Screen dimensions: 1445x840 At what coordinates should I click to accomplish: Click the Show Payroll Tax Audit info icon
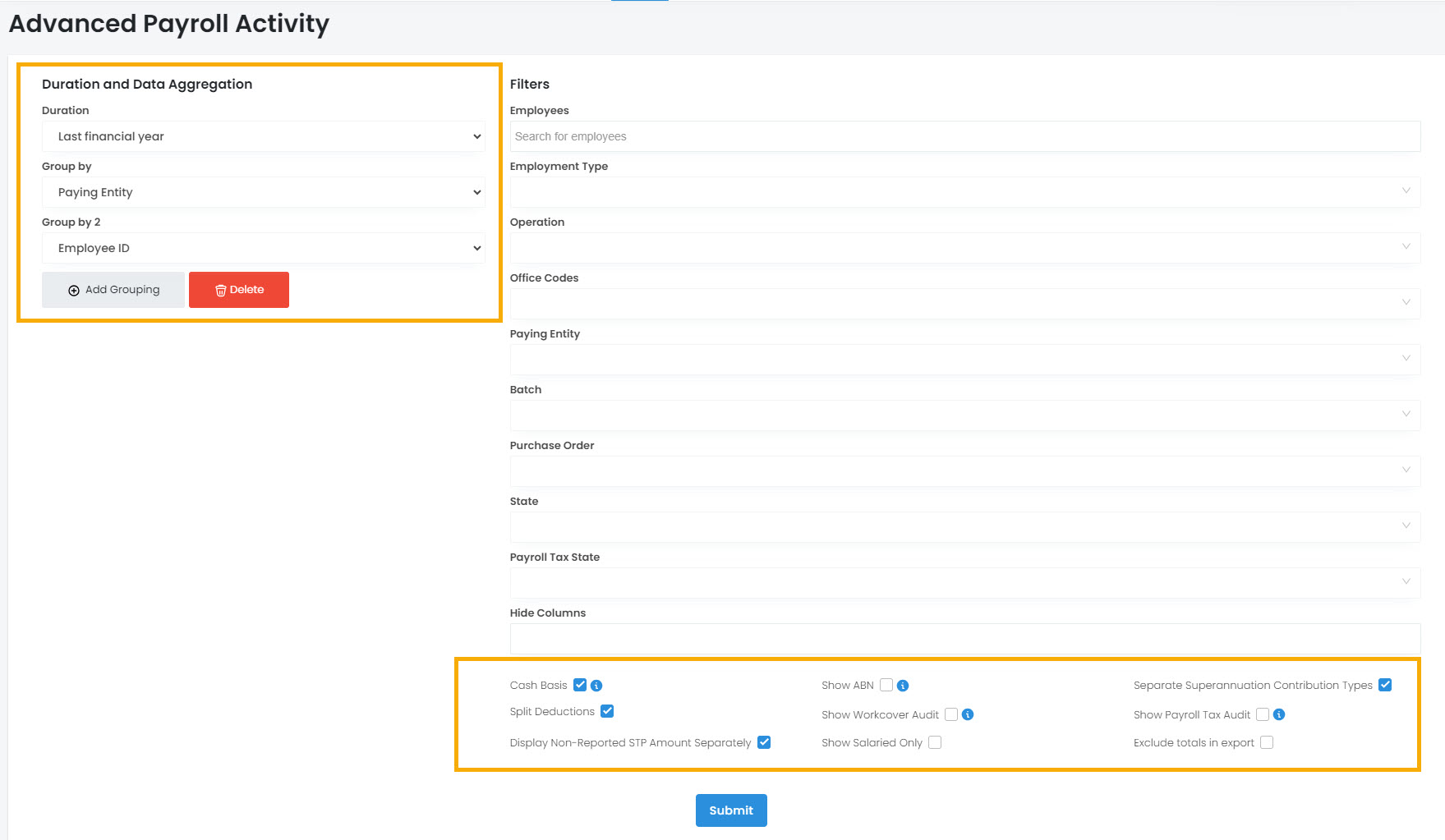(x=1279, y=714)
